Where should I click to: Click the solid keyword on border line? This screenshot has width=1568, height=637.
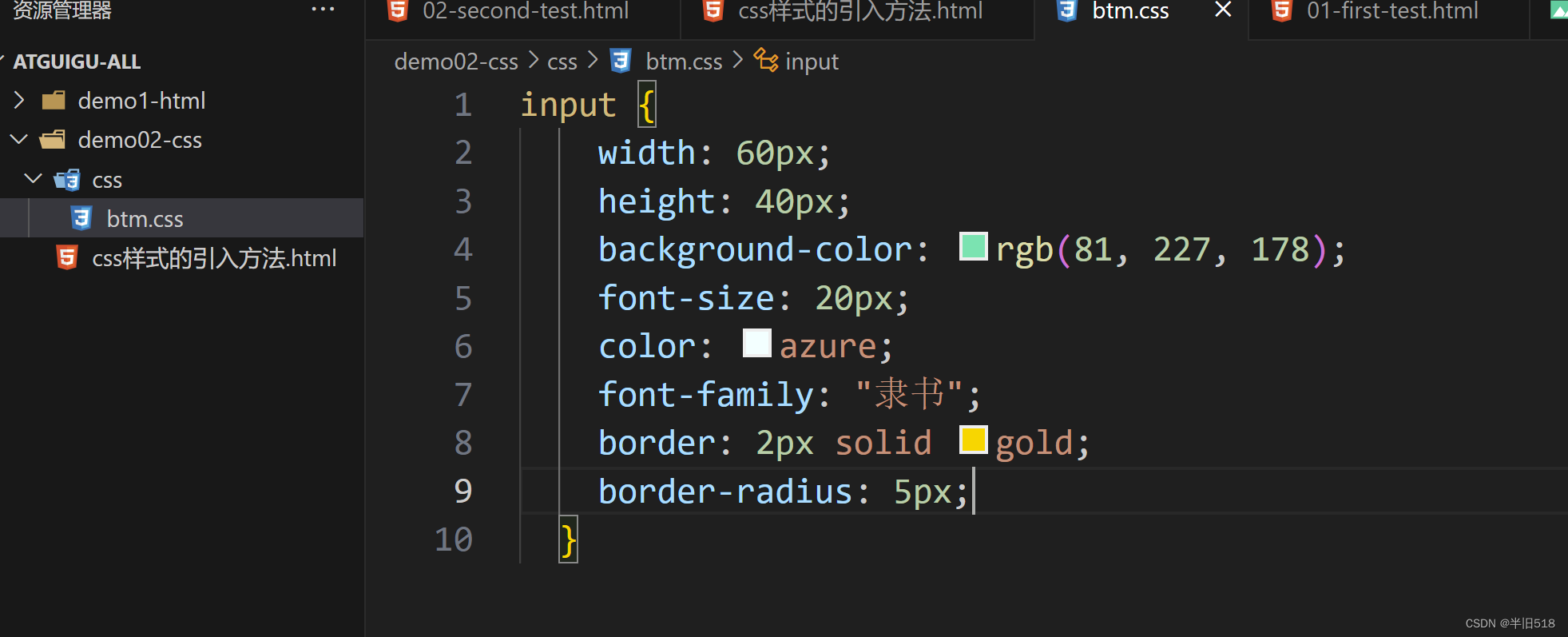883,443
